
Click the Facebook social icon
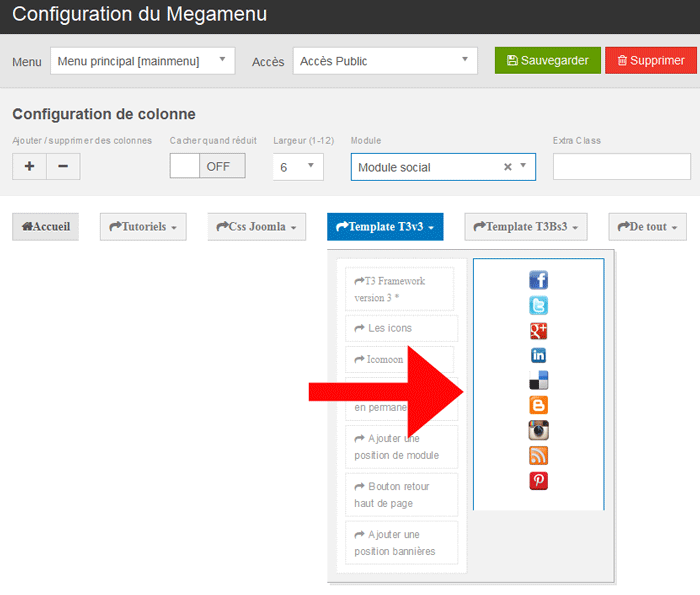[x=538, y=280]
